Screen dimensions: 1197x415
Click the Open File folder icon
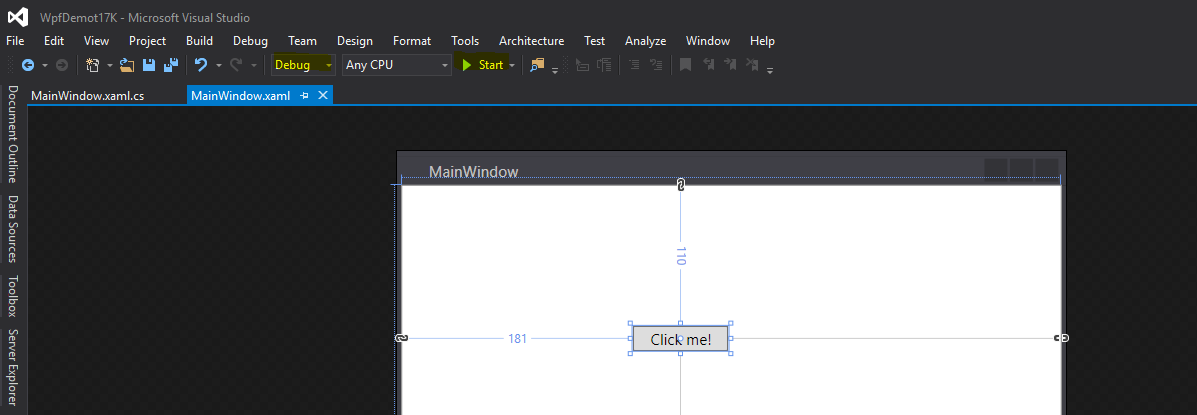pyautogui.click(x=127, y=65)
